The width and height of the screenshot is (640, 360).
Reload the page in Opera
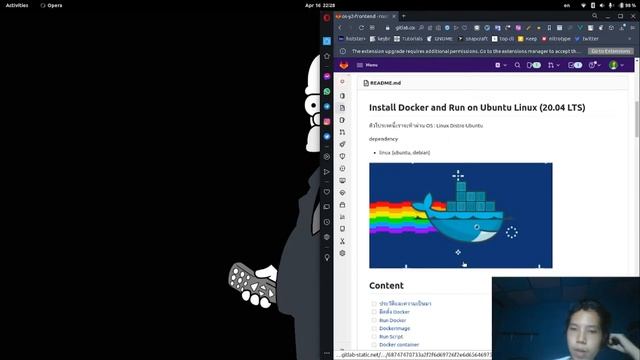[361, 28]
